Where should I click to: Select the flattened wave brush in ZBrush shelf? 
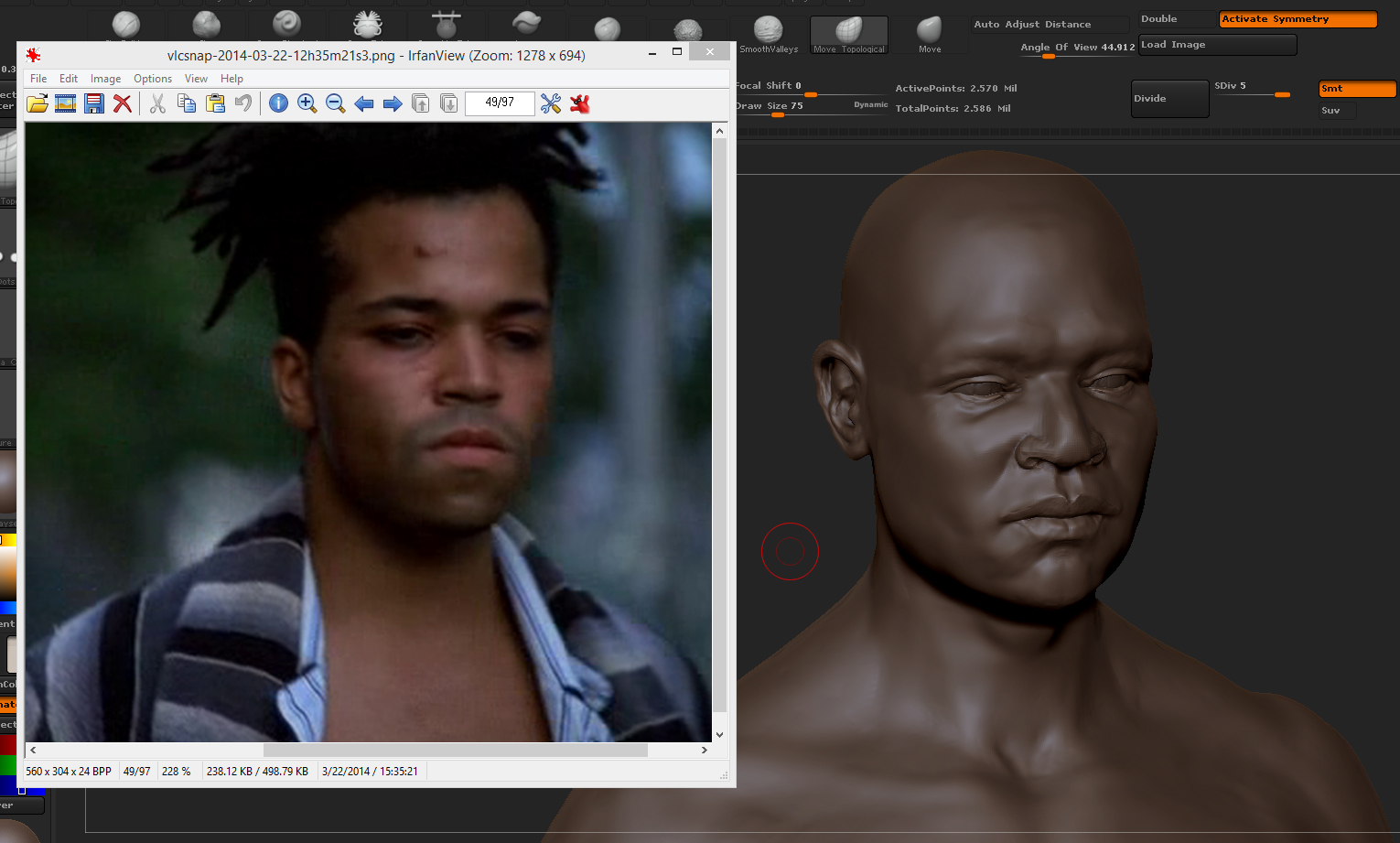[x=526, y=22]
